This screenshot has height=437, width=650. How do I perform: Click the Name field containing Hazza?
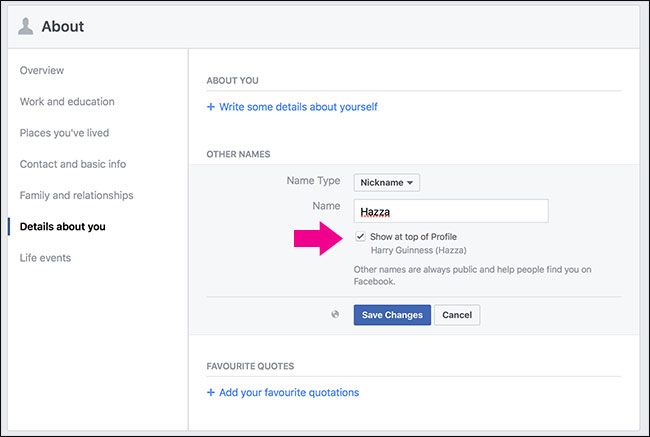(x=450, y=211)
